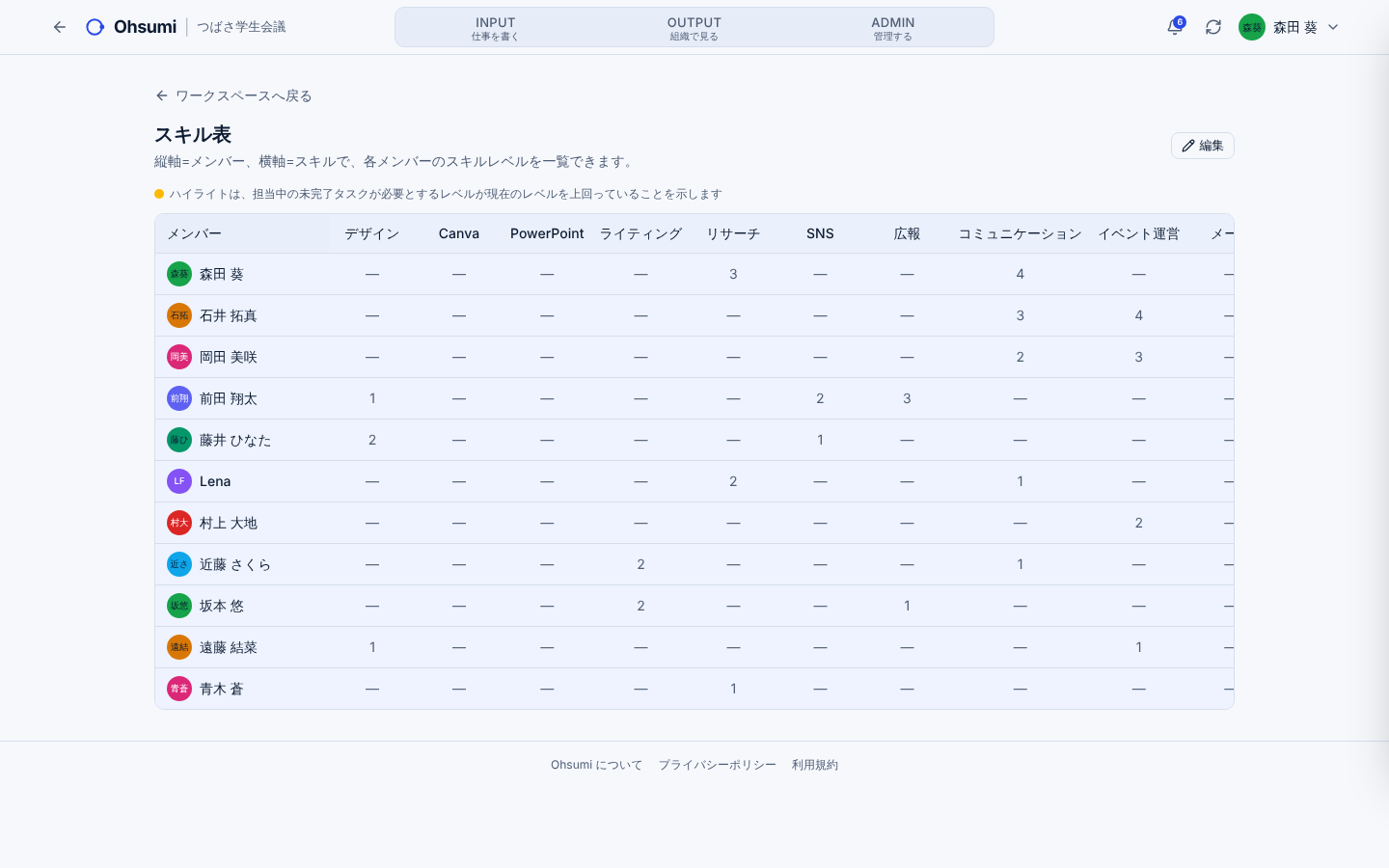The width and height of the screenshot is (1389, 868).
Task: Click the コミュニケーション column header
Action: 1020,233
